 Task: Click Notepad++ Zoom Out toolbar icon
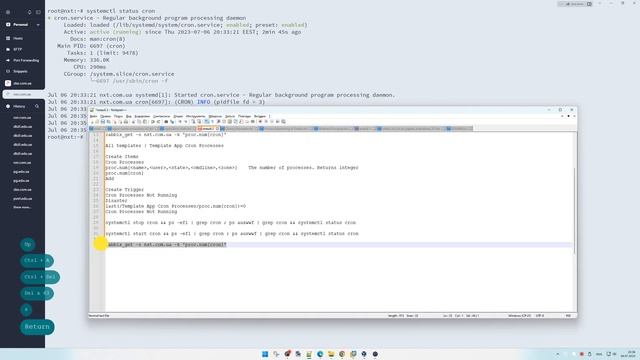[x=186, y=122]
